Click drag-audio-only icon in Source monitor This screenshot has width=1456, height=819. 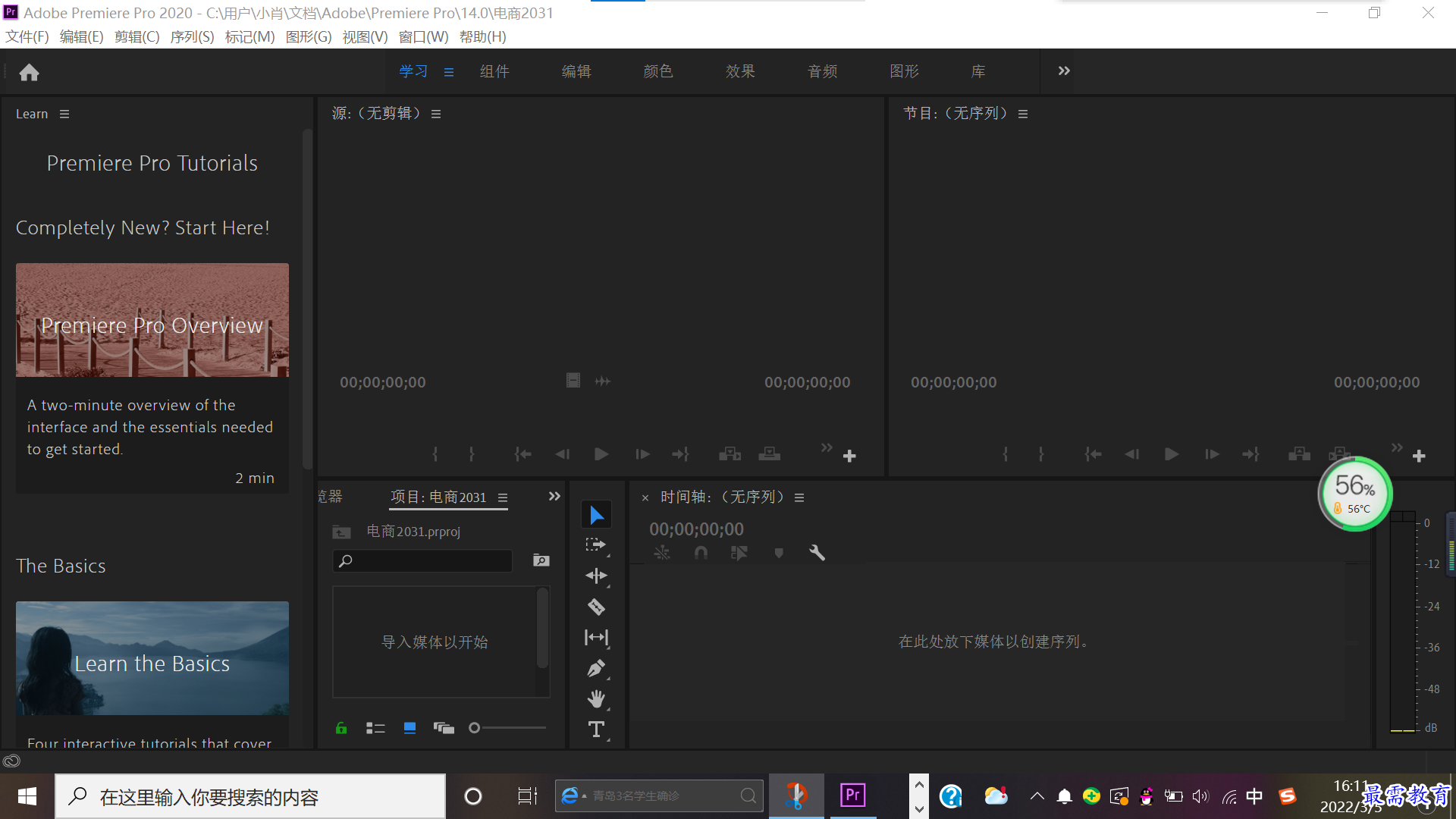(x=603, y=381)
